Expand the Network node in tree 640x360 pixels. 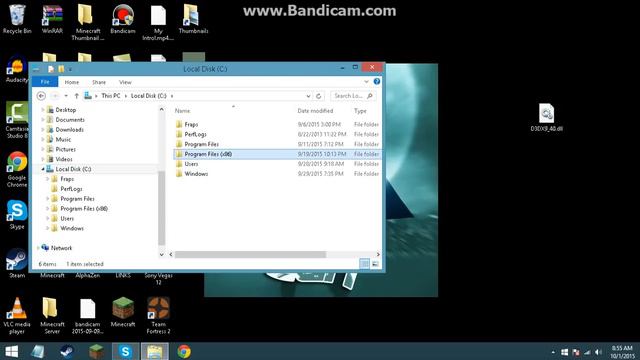coord(38,248)
